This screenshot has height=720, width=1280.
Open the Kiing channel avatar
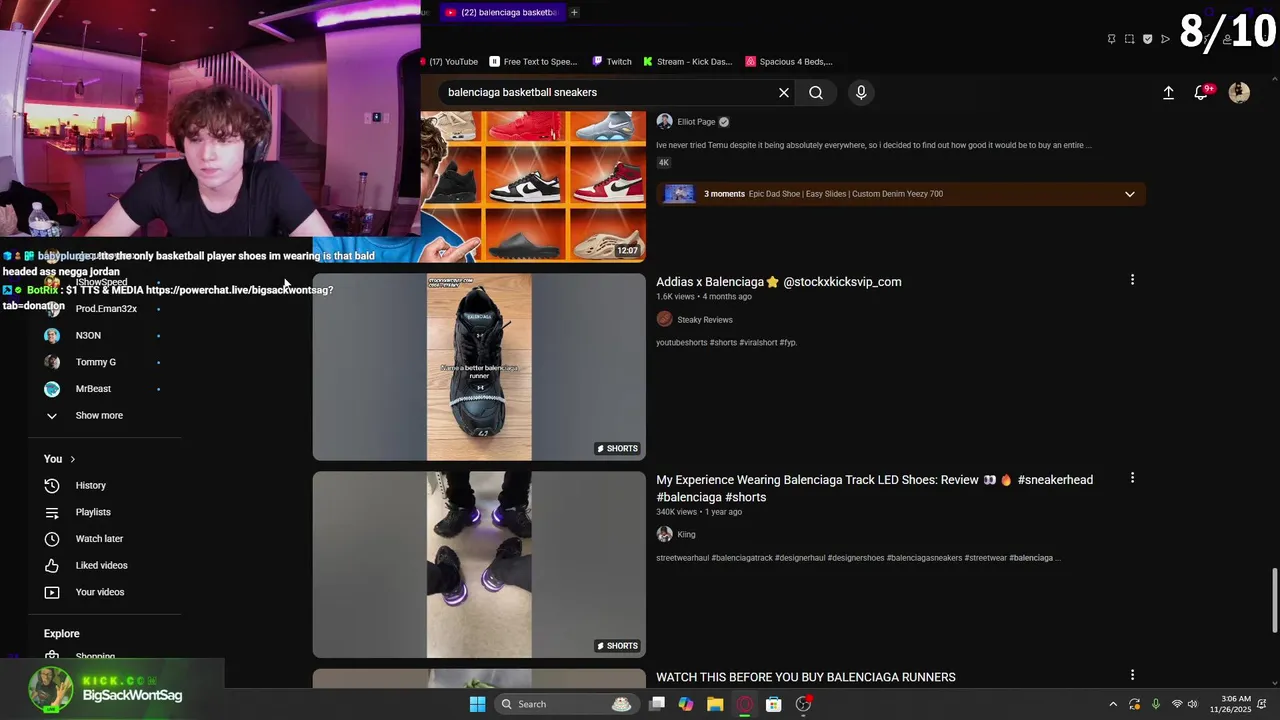664,534
